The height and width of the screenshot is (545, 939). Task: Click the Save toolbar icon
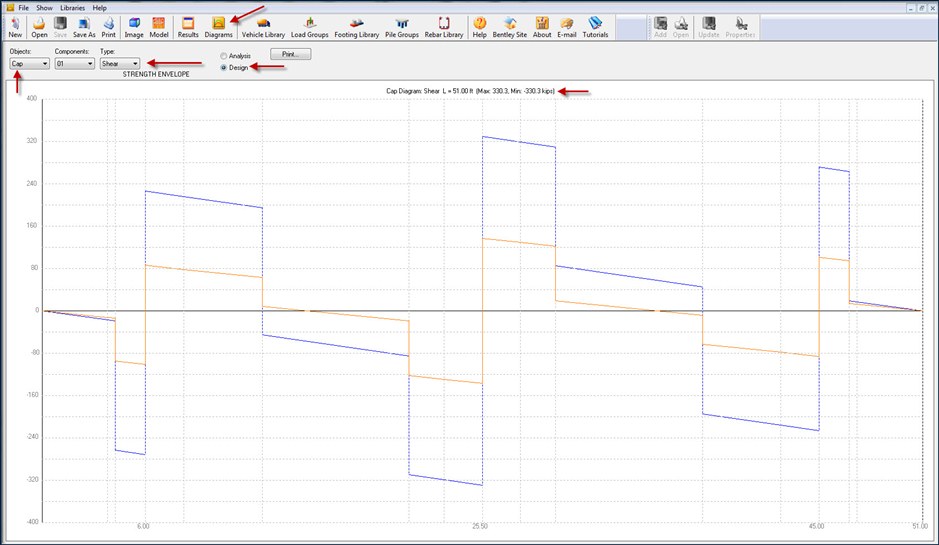[x=60, y=28]
